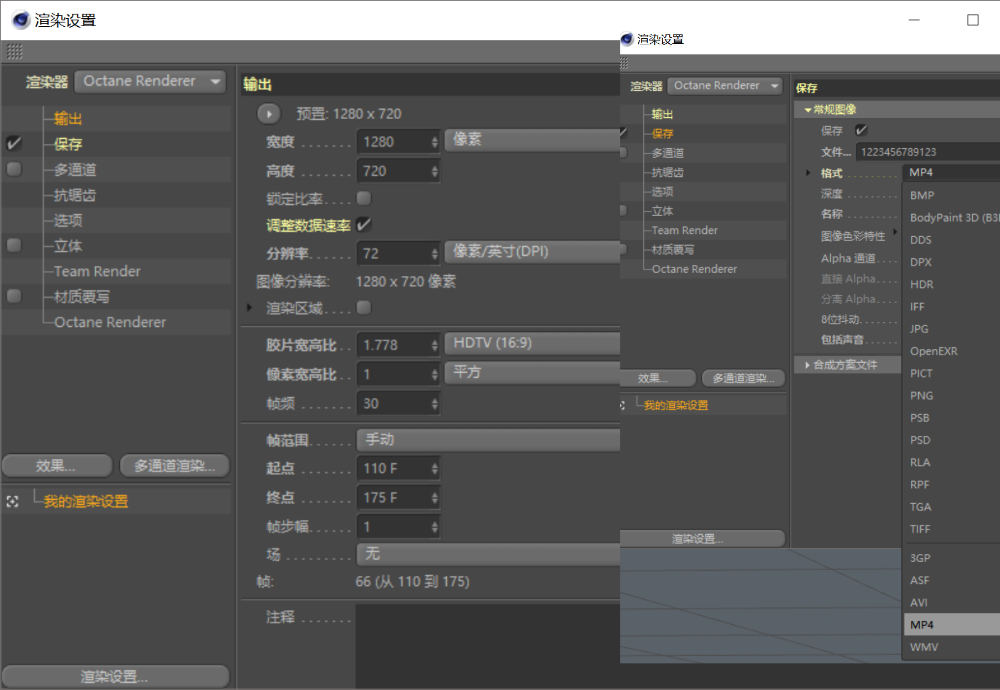
Task: Select Octane Renderer in left window tree
Action: click(110, 322)
